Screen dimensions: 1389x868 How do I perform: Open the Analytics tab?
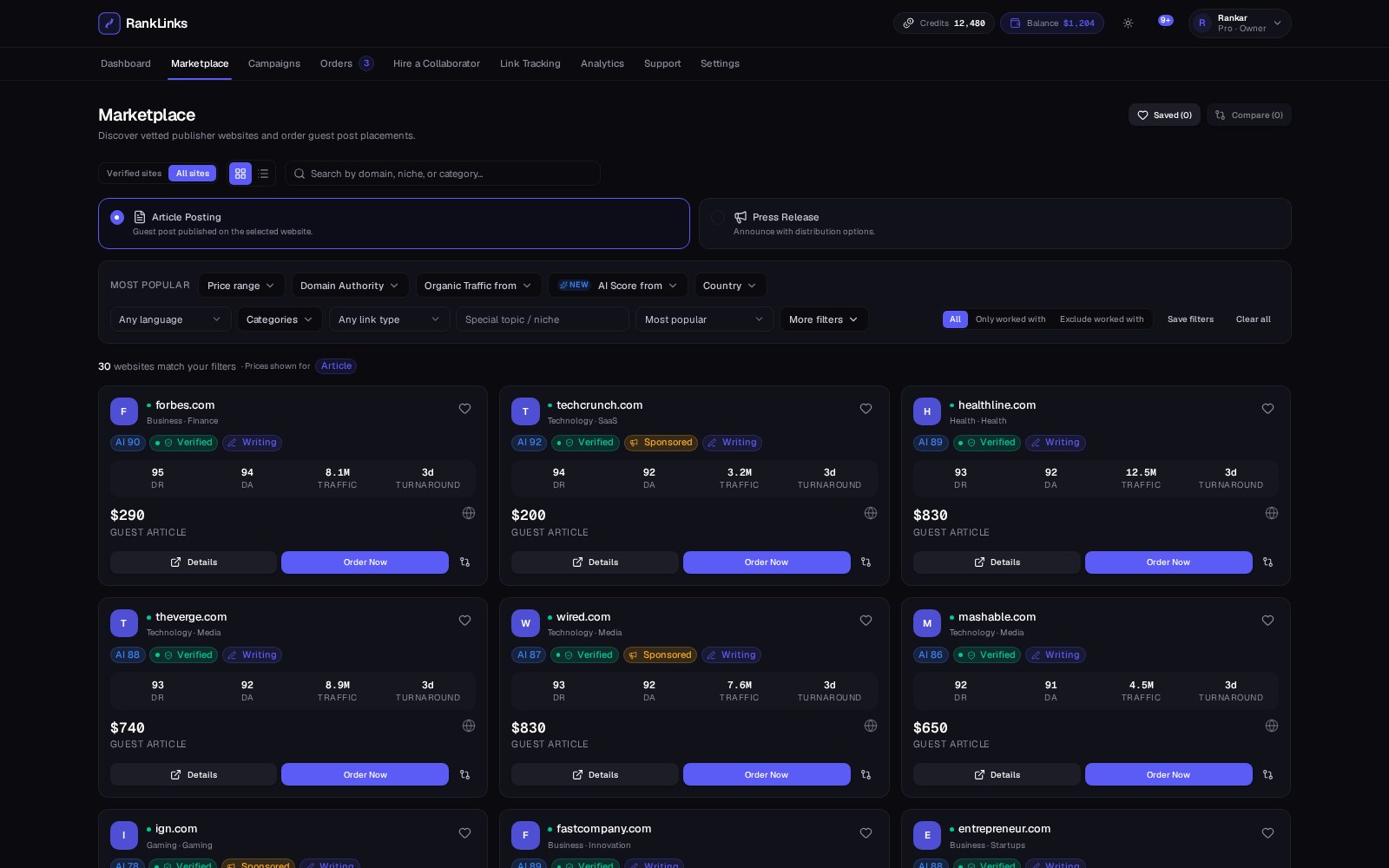pos(602,63)
